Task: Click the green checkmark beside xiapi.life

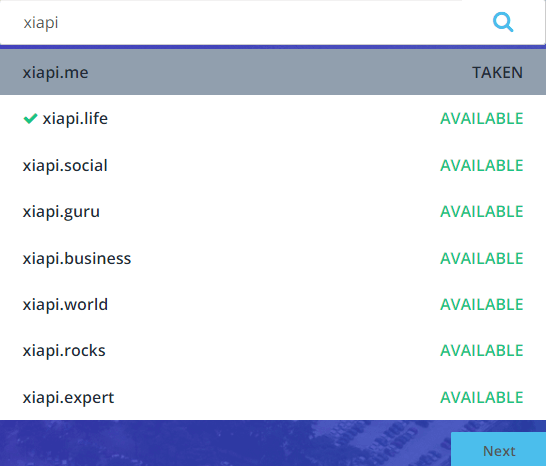Action: pos(30,118)
